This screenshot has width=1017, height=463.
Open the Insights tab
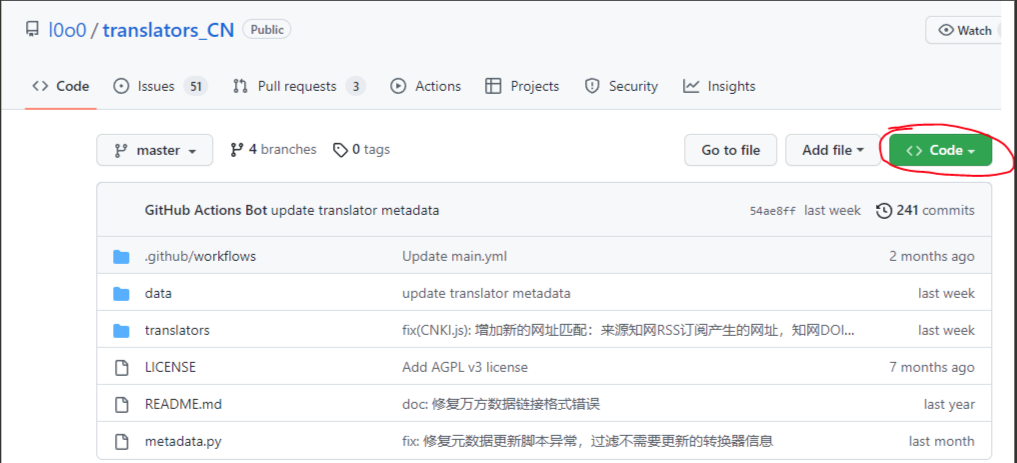(719, 86)
